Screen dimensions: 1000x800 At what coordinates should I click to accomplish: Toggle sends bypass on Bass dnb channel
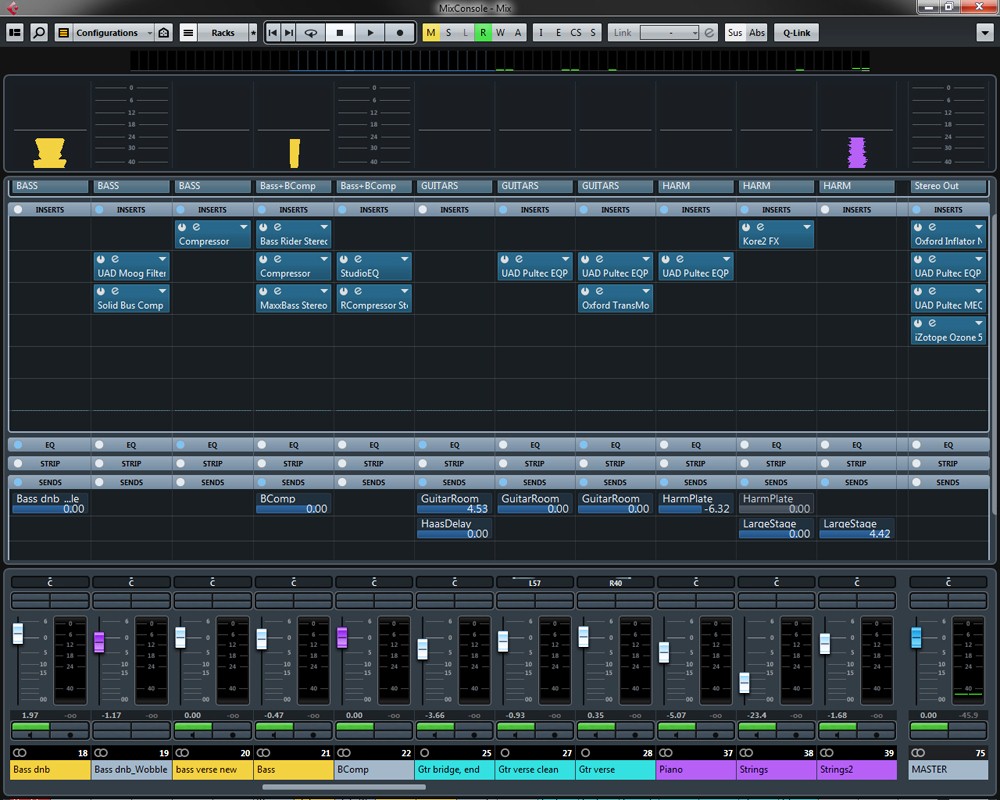point(18,482)
